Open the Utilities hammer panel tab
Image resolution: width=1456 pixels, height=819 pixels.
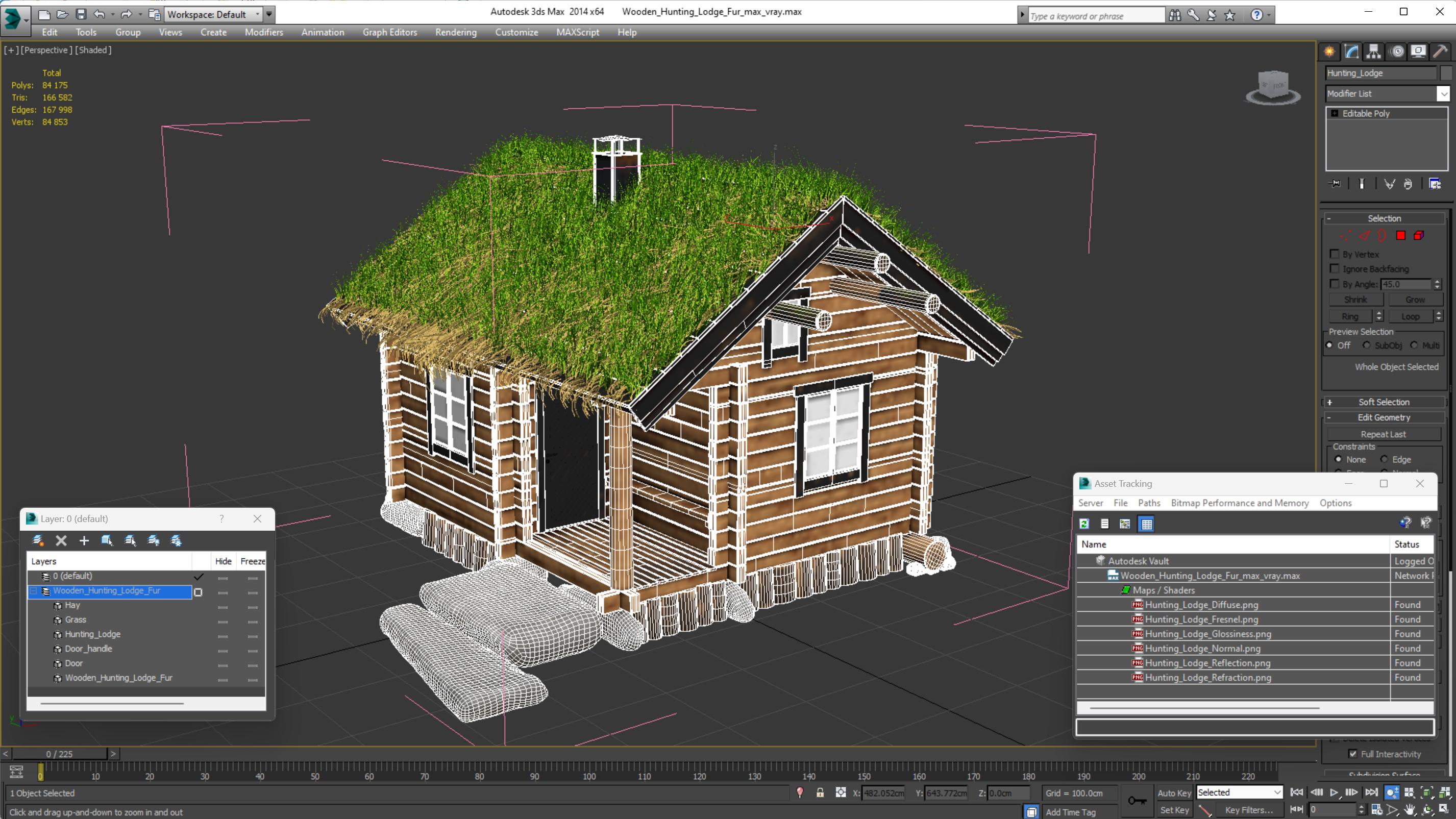pyautogui.click(x=1440, y=52)
